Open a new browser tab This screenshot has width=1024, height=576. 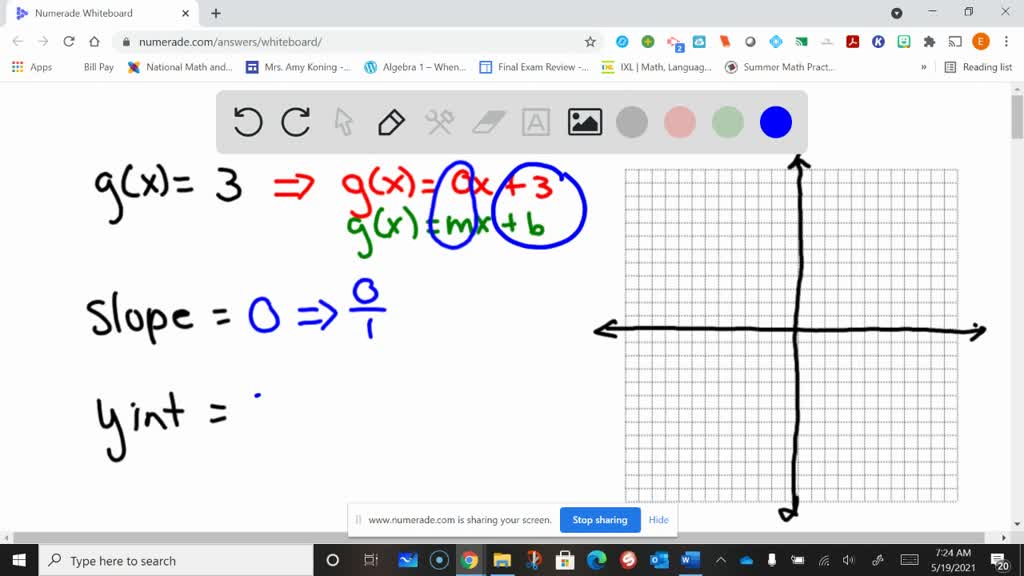[216, 13]
